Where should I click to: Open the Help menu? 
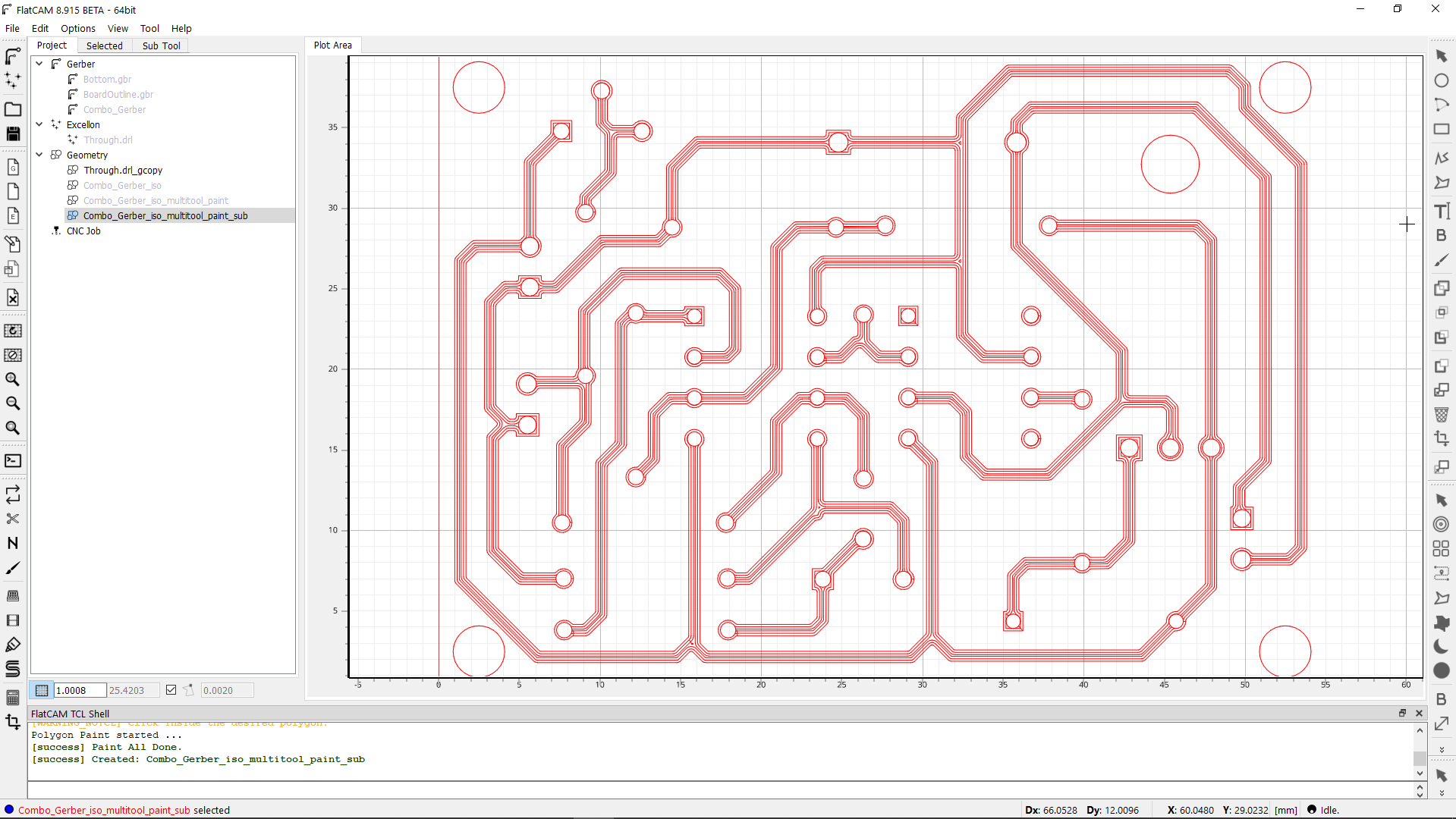pos(181,29)
